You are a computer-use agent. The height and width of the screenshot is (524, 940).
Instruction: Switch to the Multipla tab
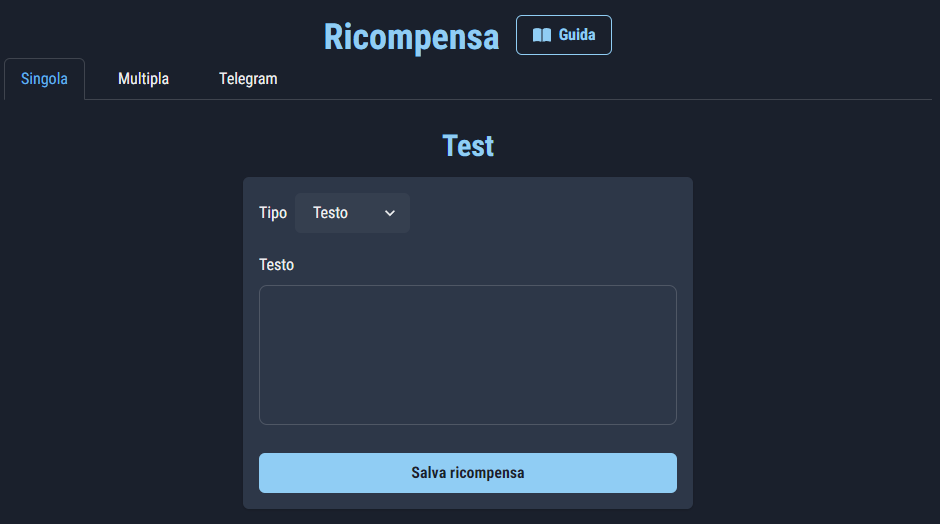coord(143,79)
